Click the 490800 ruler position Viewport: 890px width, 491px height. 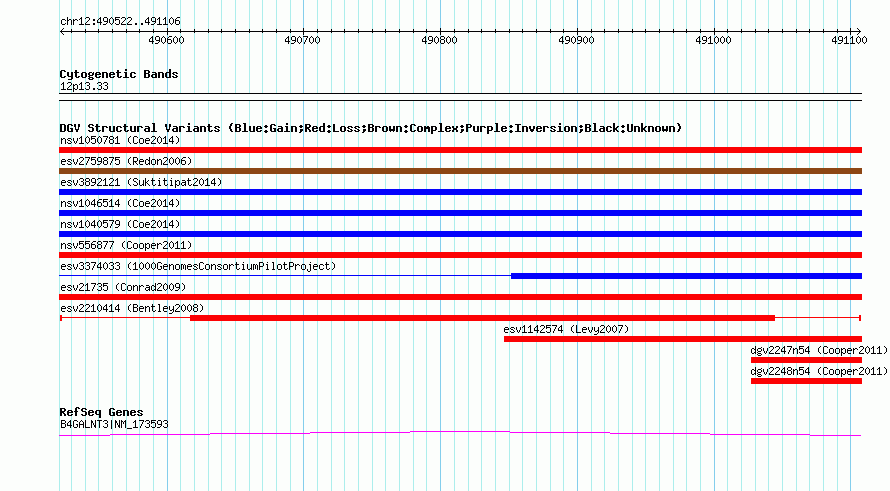439,40
